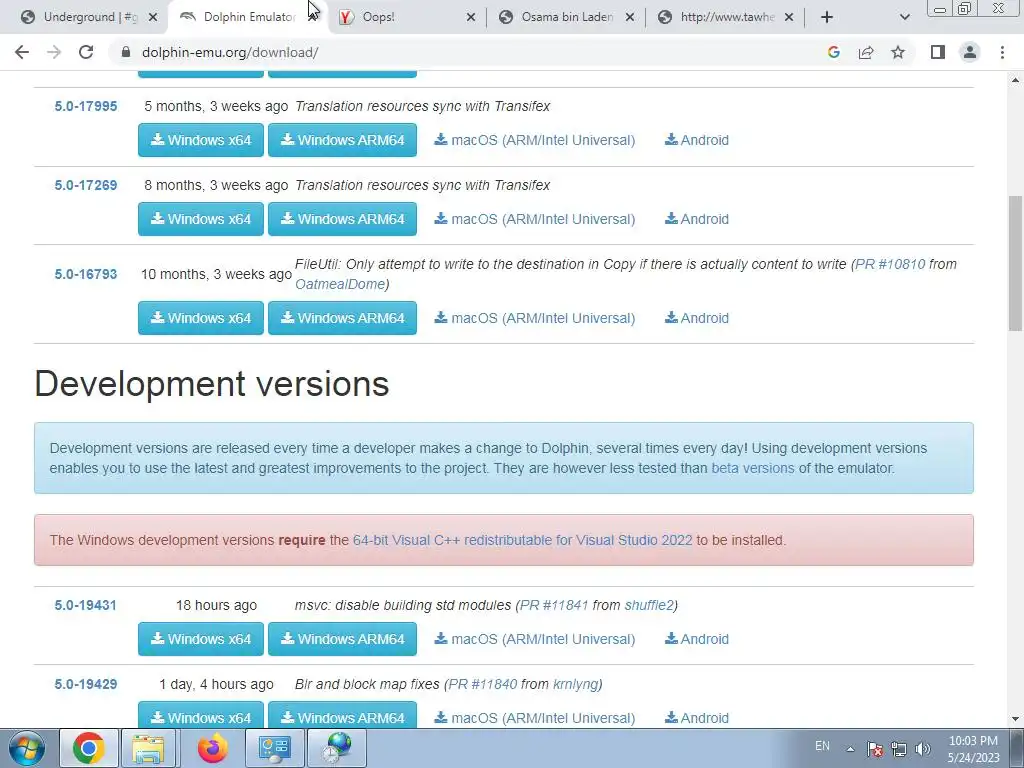This screenshot has width=1024, height=768.
Task: Download Windows x64 for 5.0-17269
Action: [x=200, y=219]
